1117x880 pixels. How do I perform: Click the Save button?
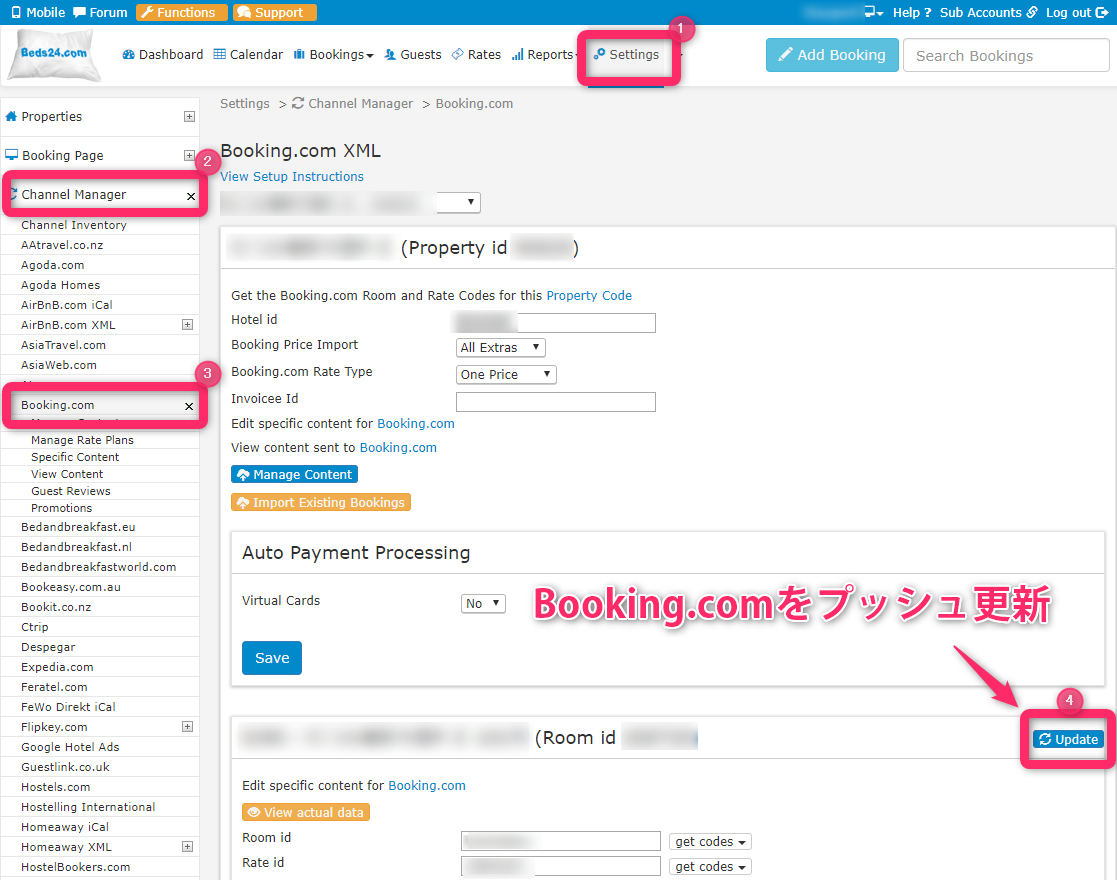point(272,658)
